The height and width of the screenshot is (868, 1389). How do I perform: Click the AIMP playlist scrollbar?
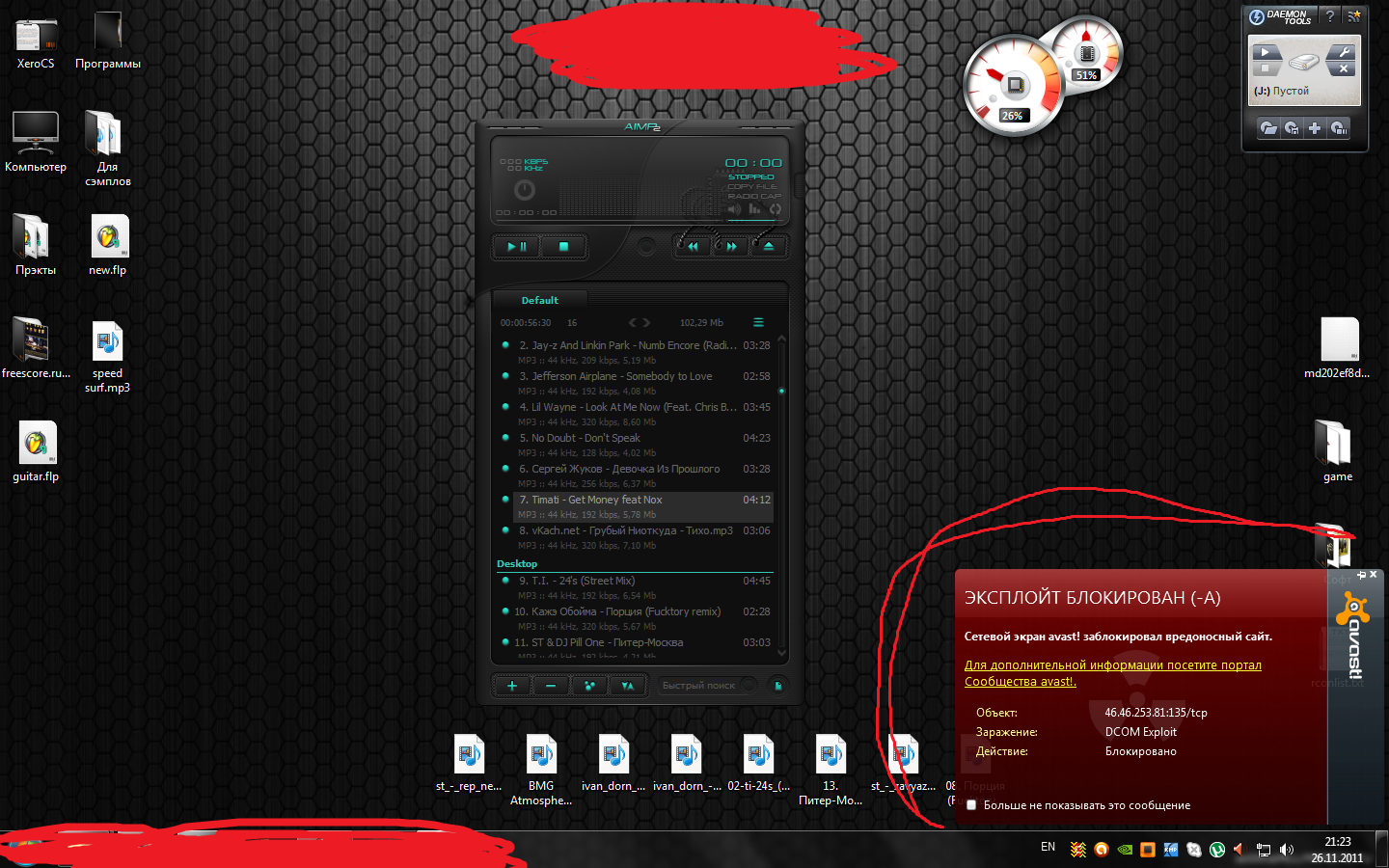pyautogui.click(x=781, y=497)
